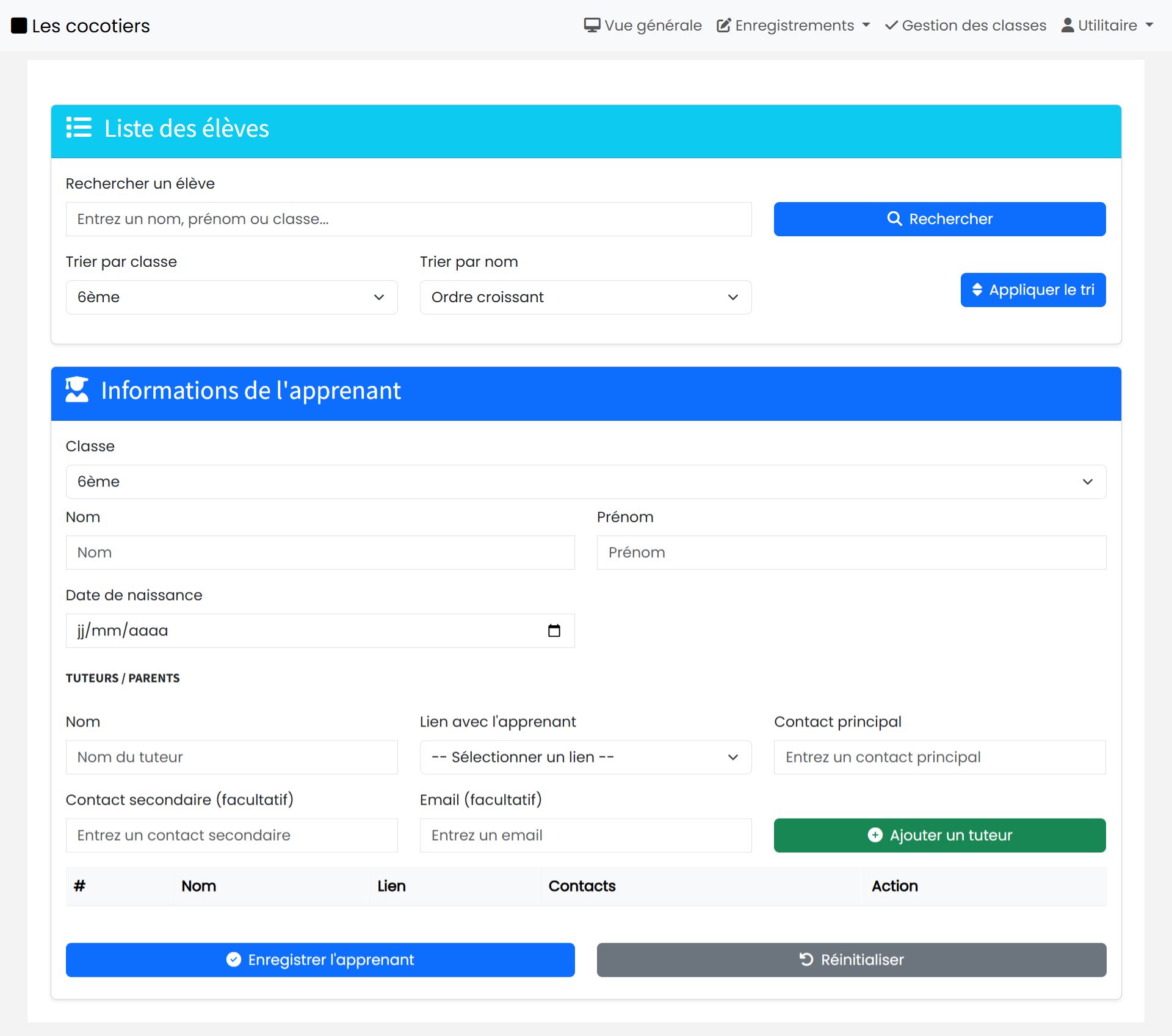Screen dimensions: 1172x1036
Task: Go to Gestion des classes
Action: (973, 25)
